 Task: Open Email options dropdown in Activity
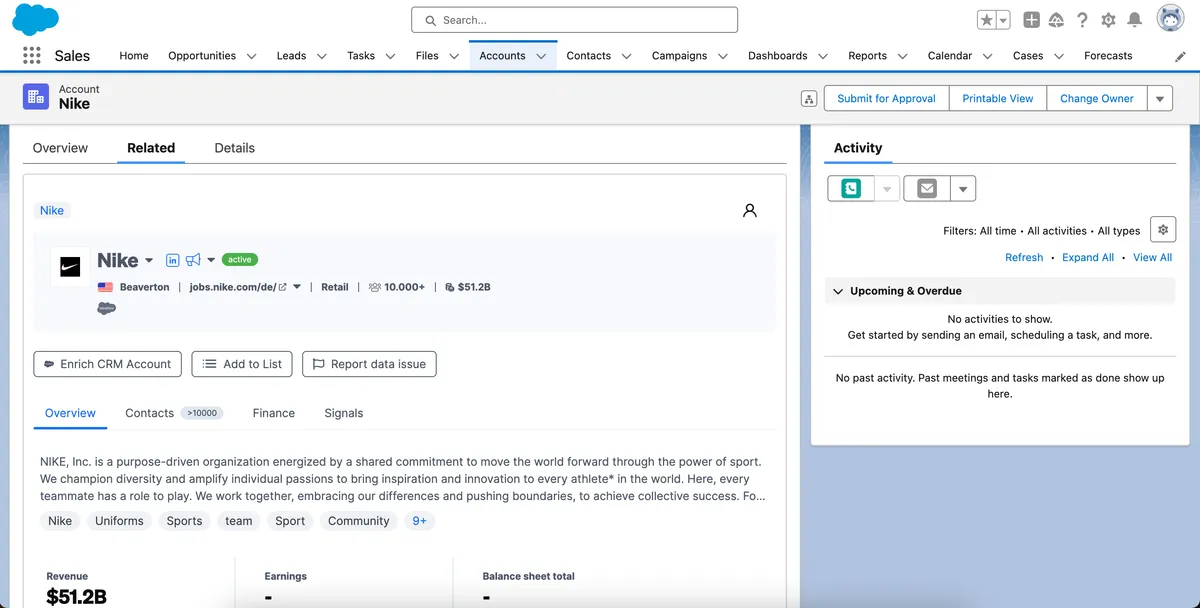(x=963, y=188)
